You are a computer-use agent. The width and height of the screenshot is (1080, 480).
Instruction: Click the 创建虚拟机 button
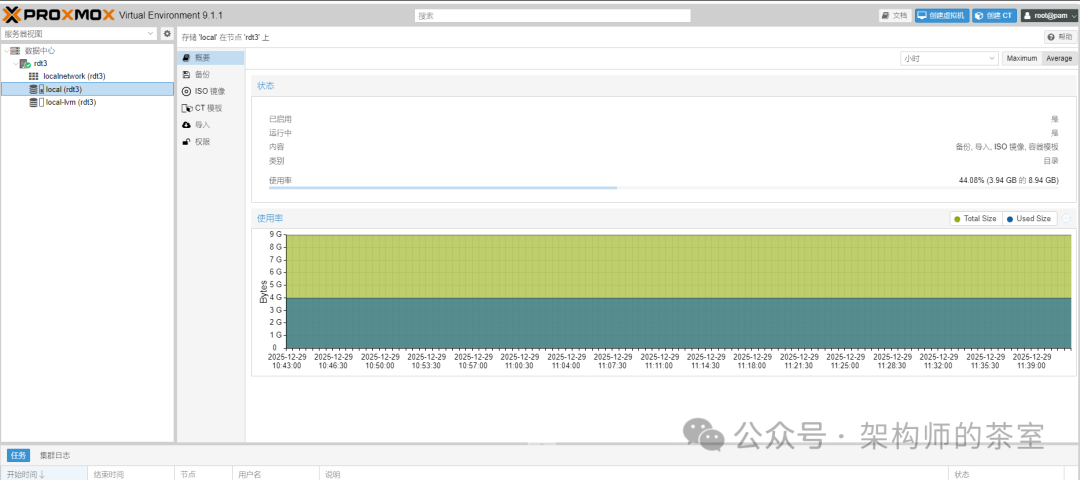point(942,15)
